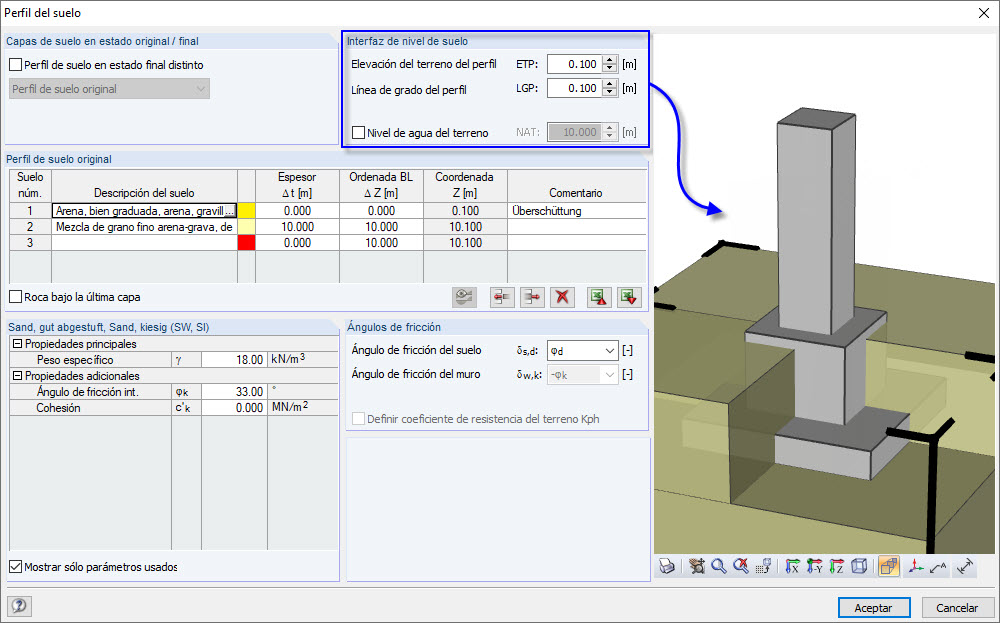Show the view in X direction
The image size is (1000, 623).
792,566
